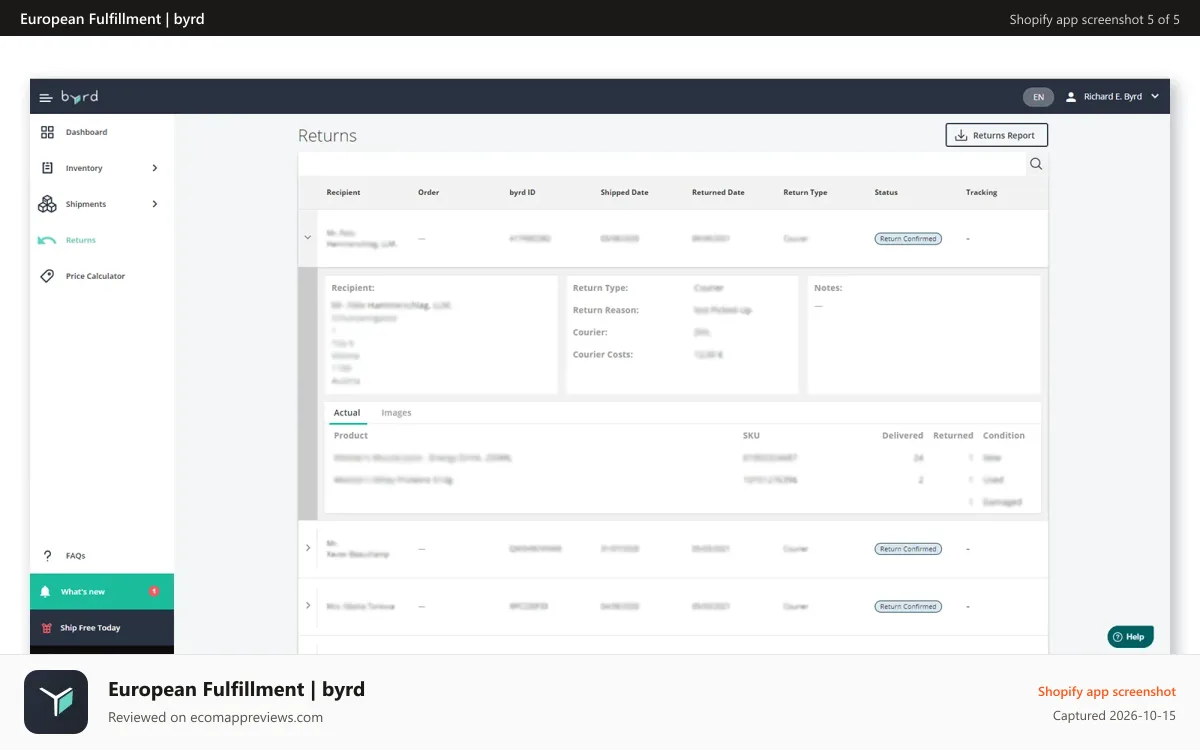The height and width of the screenshot is (750, 1200).
Task: Click the Return Reason label
Action: point(606,310)
